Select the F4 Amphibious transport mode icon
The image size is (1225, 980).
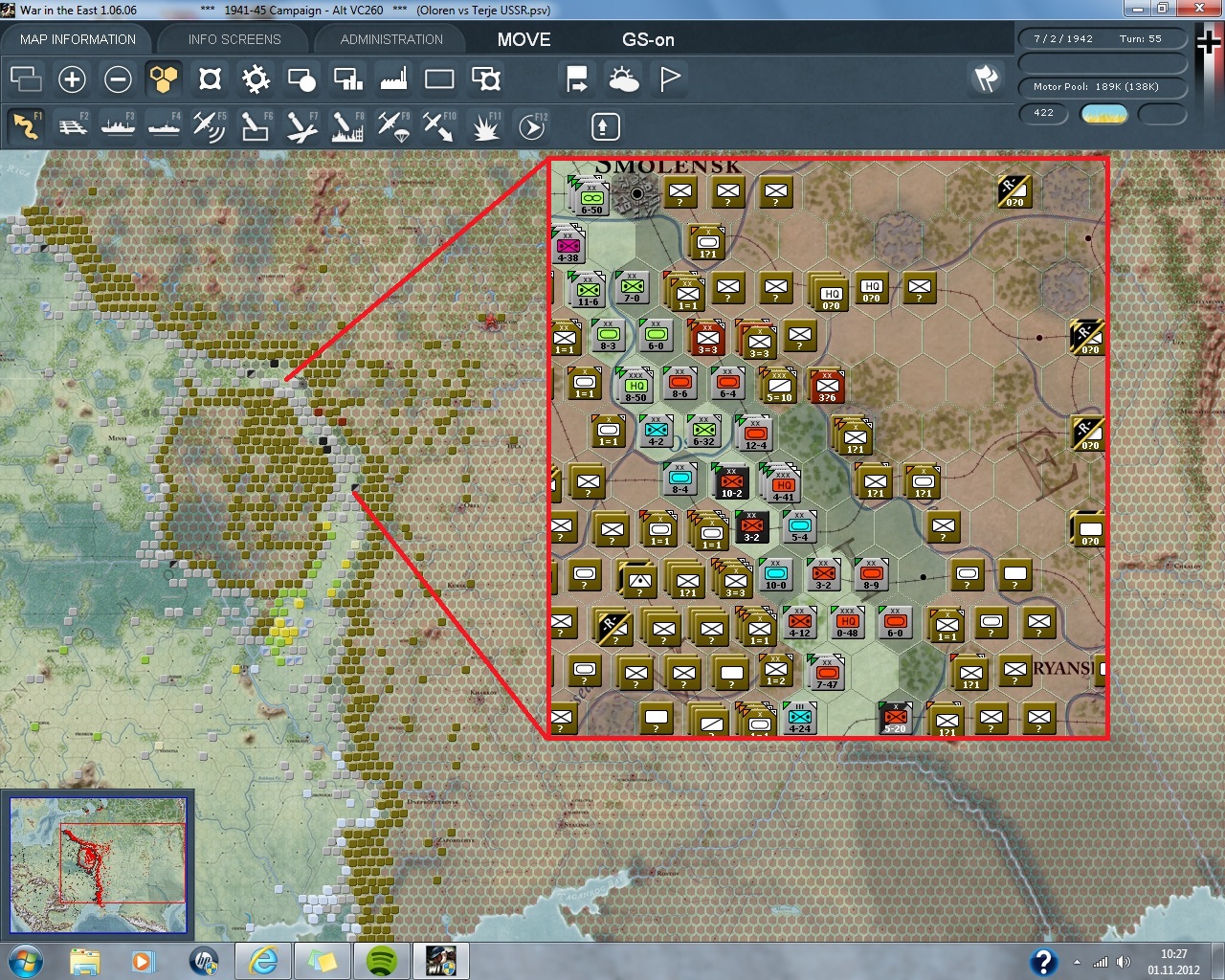coord(164,126)
